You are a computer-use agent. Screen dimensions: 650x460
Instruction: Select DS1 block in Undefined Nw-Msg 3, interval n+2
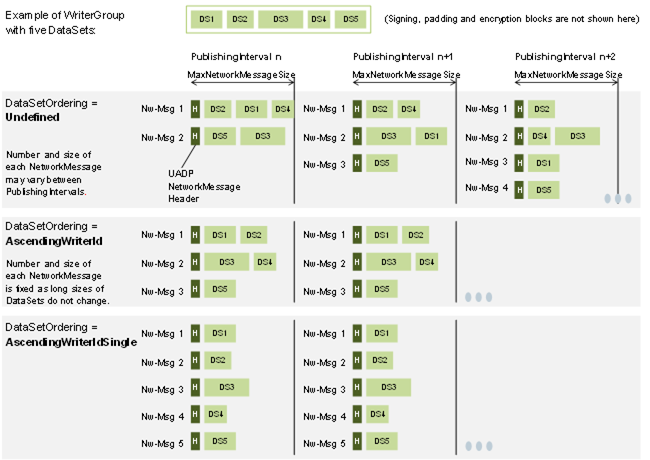(542, 163)
